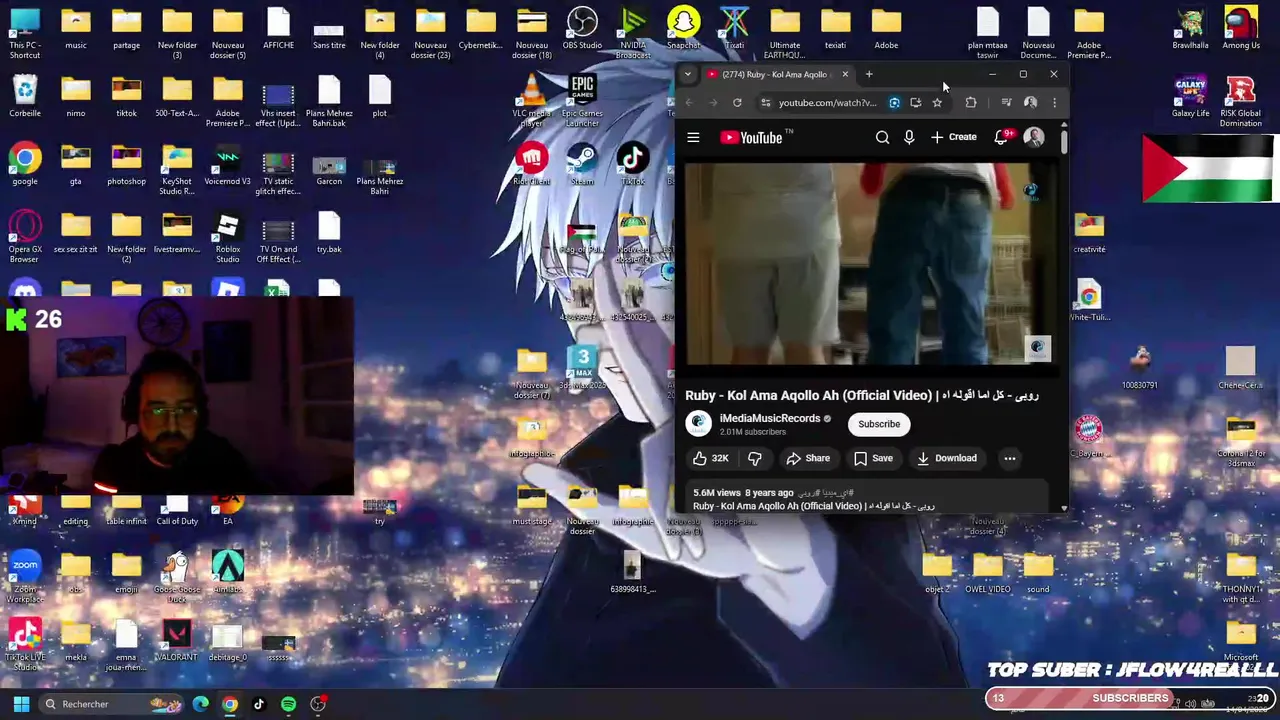The image size is (1280, 720).
Task: Select VALORANT desktop icon
Action: point(176,641)
